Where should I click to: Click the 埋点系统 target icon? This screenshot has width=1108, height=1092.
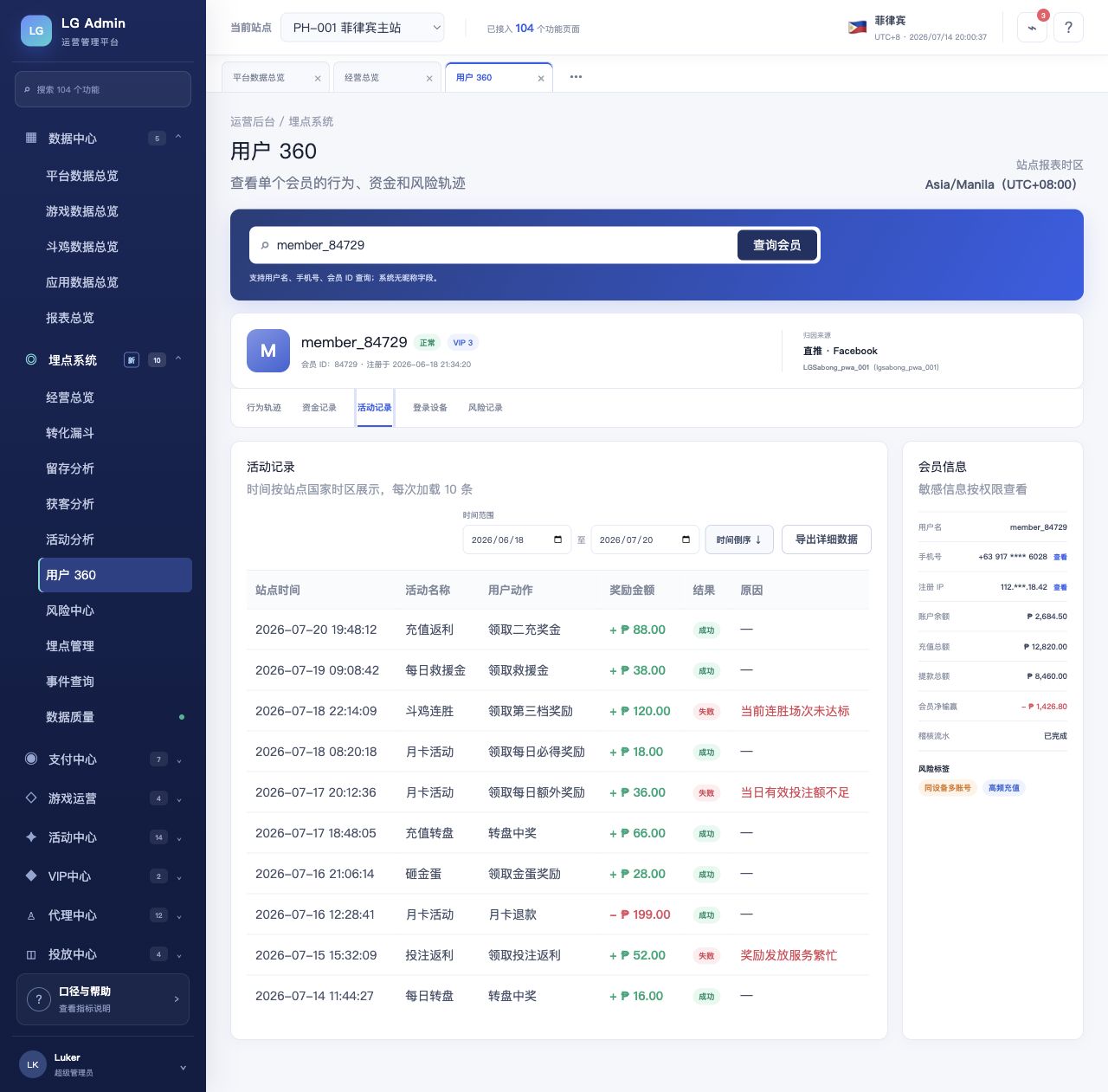31,359
